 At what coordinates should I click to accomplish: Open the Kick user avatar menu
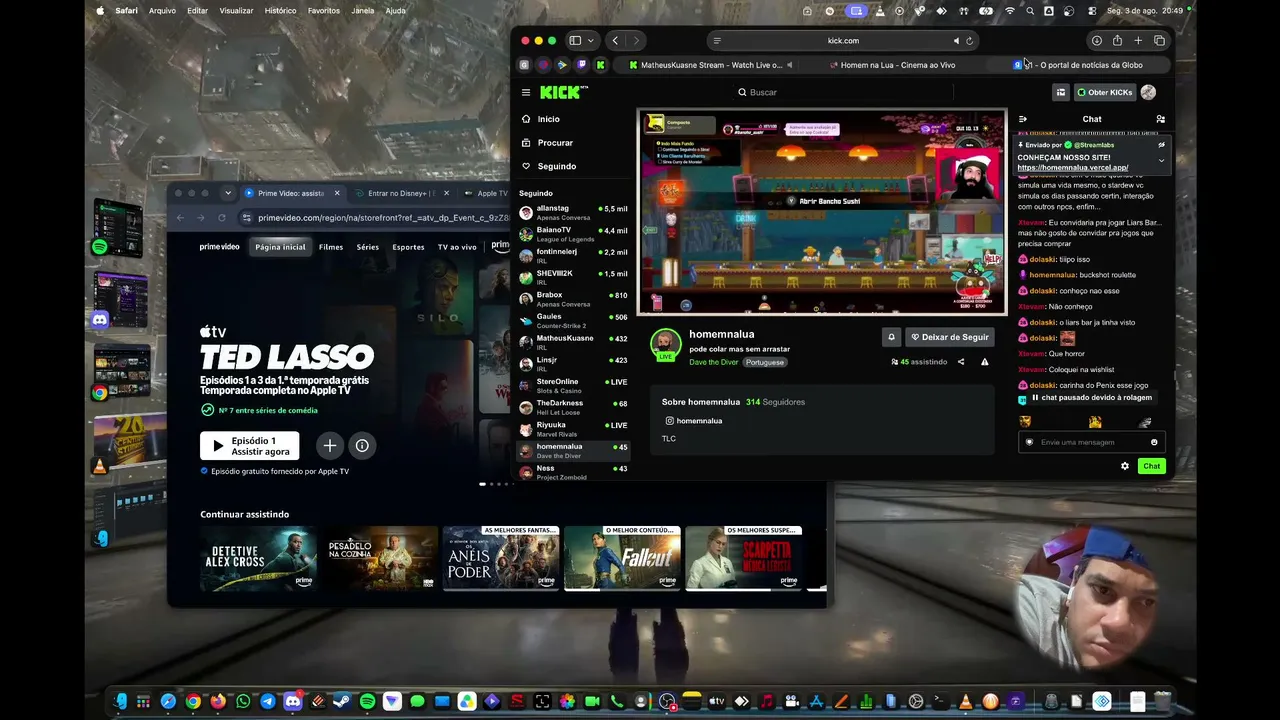pos(1148,92)
